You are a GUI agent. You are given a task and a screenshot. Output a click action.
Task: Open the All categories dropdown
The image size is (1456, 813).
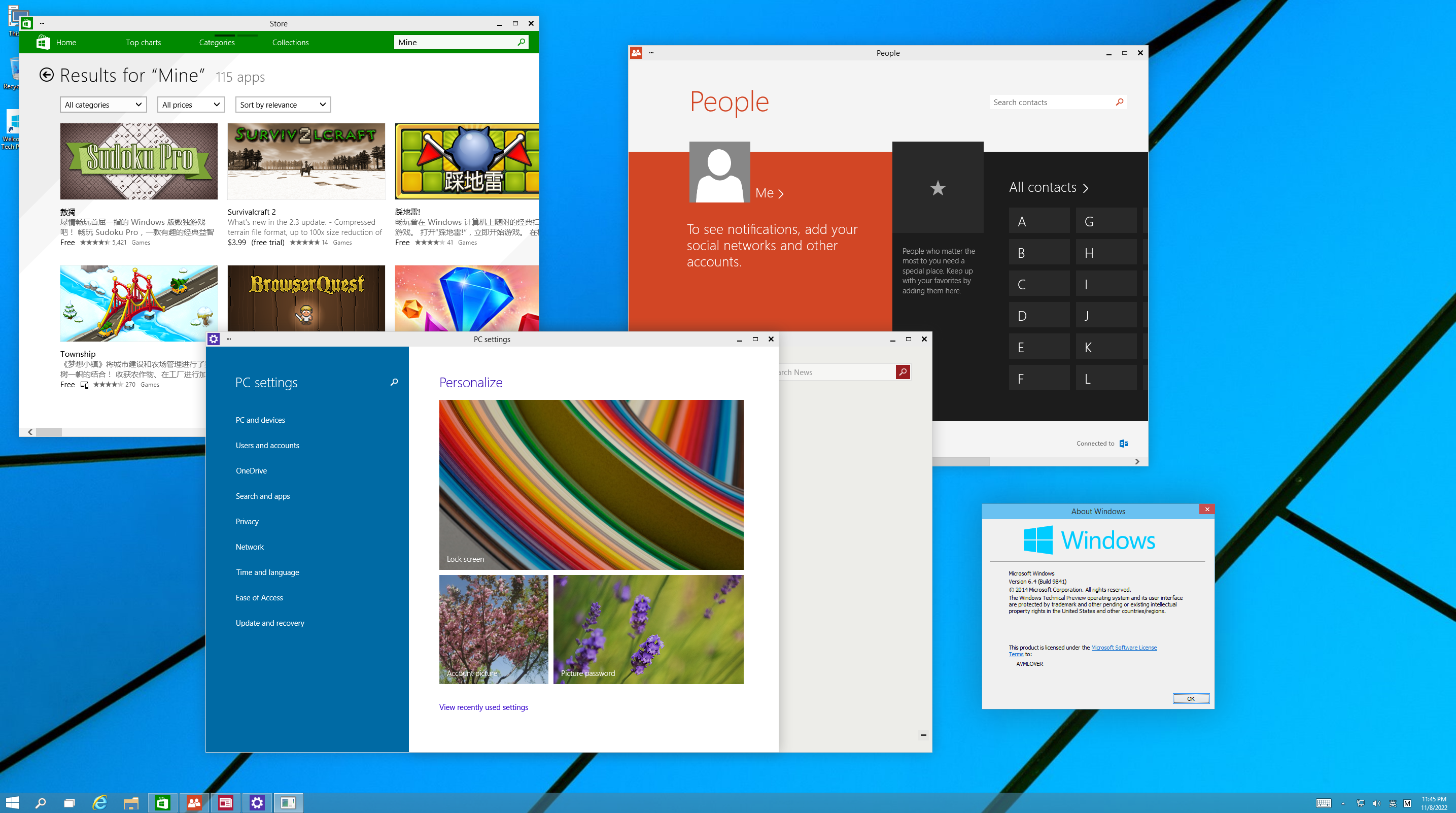103,105
